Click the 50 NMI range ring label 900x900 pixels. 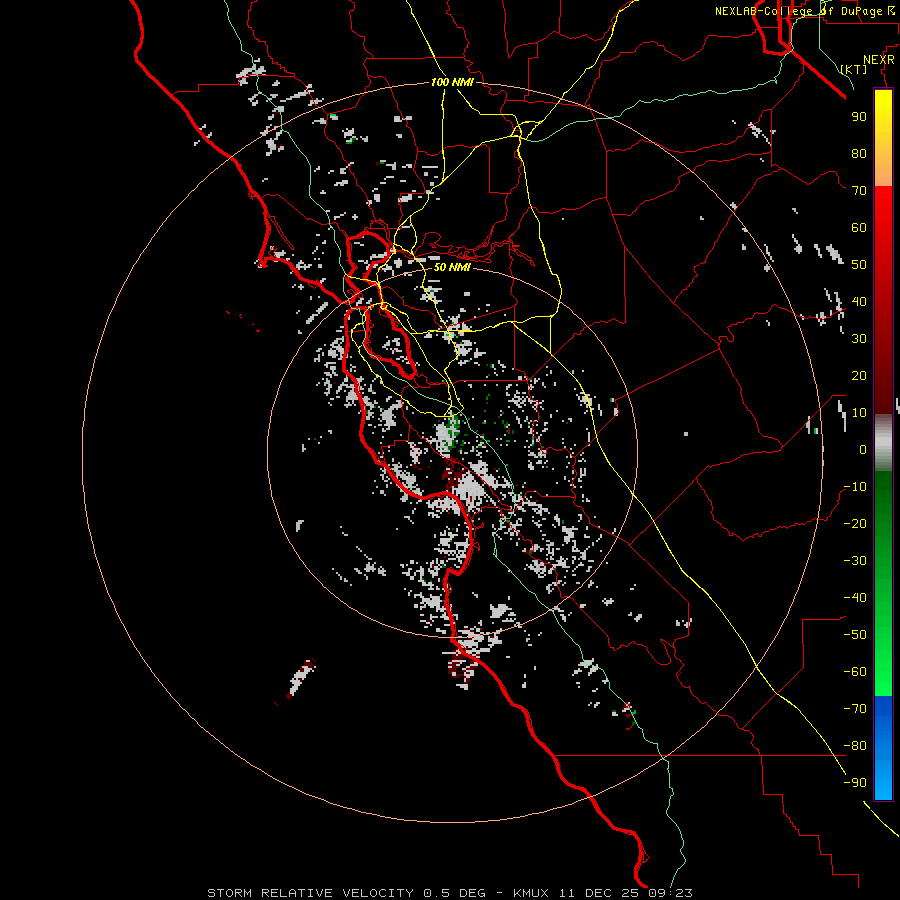[452, 267]
